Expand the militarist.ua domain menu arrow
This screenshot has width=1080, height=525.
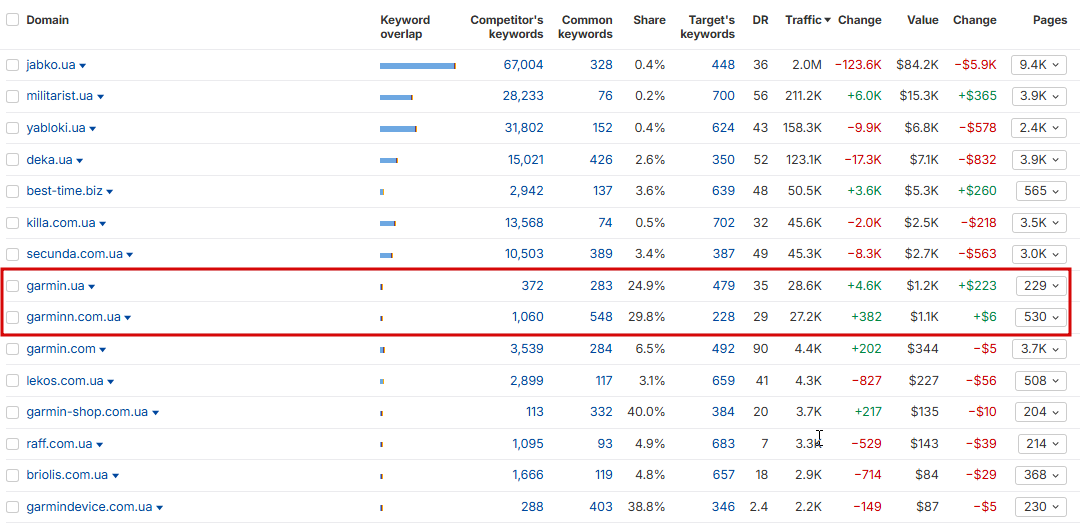100,97
